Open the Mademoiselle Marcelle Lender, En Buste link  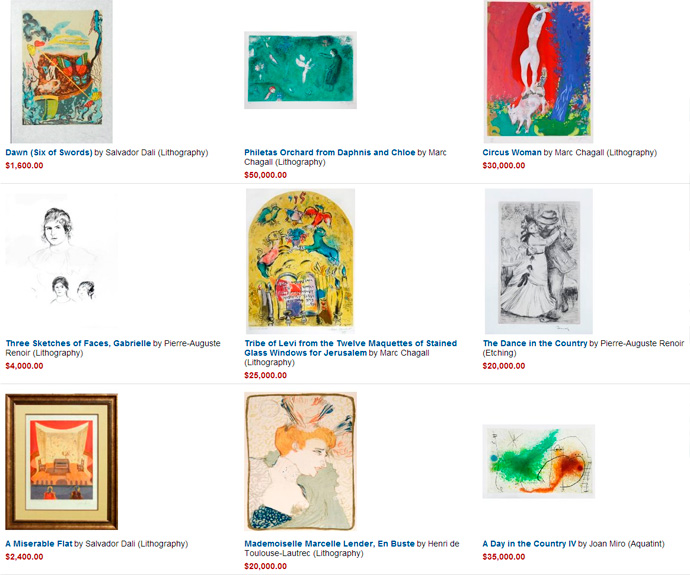(x=330, y=544)
